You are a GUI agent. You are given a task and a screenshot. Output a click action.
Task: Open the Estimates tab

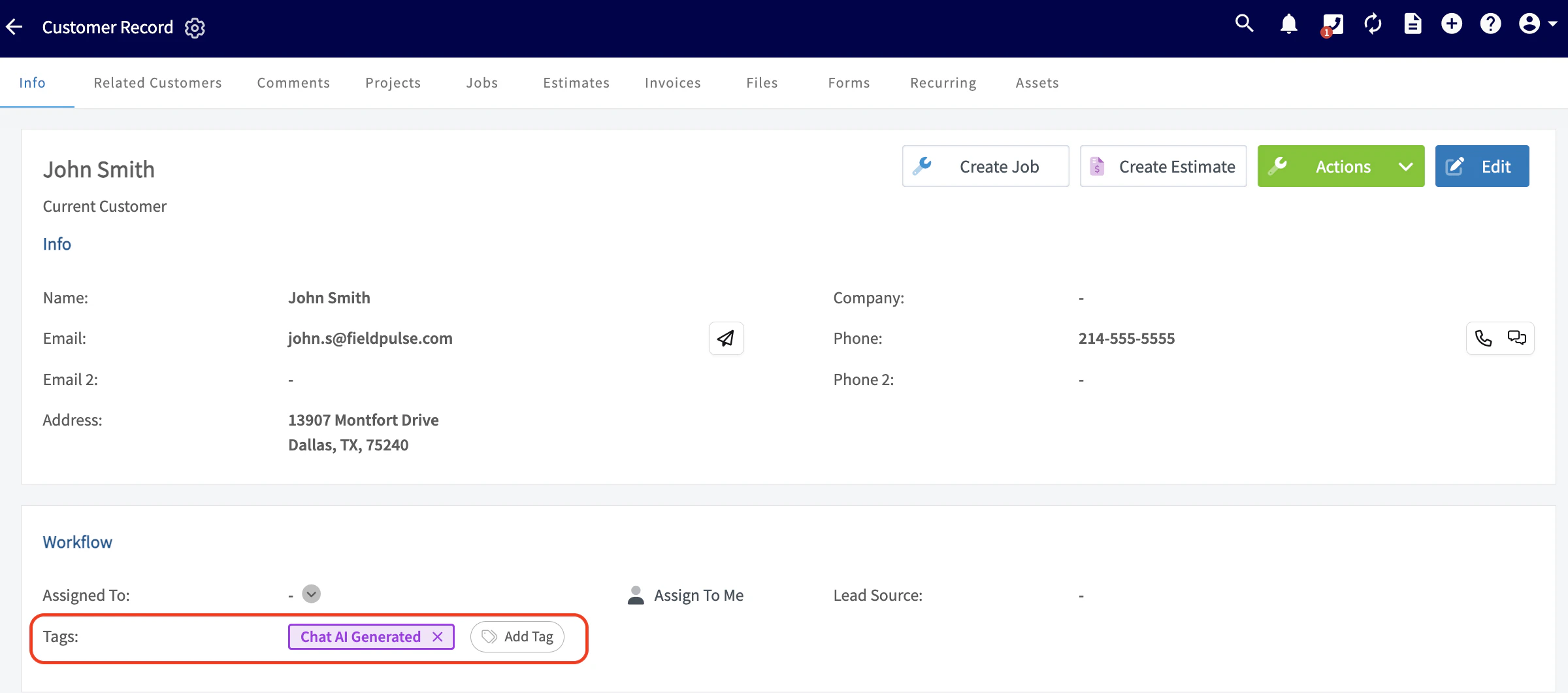(x=576, y=83)
